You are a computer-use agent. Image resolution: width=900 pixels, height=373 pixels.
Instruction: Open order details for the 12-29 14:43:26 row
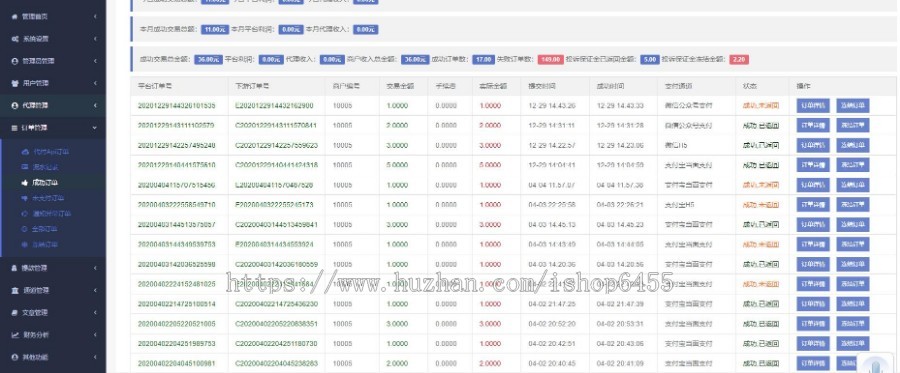pos(813,106)
